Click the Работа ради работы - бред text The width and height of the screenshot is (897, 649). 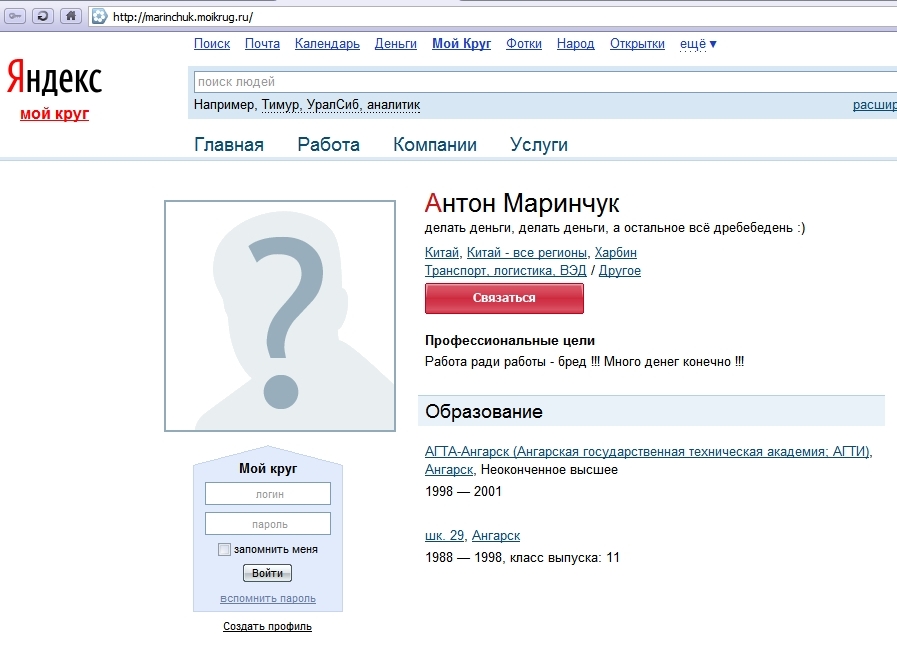pyautogui.click(x=584, y=362)
